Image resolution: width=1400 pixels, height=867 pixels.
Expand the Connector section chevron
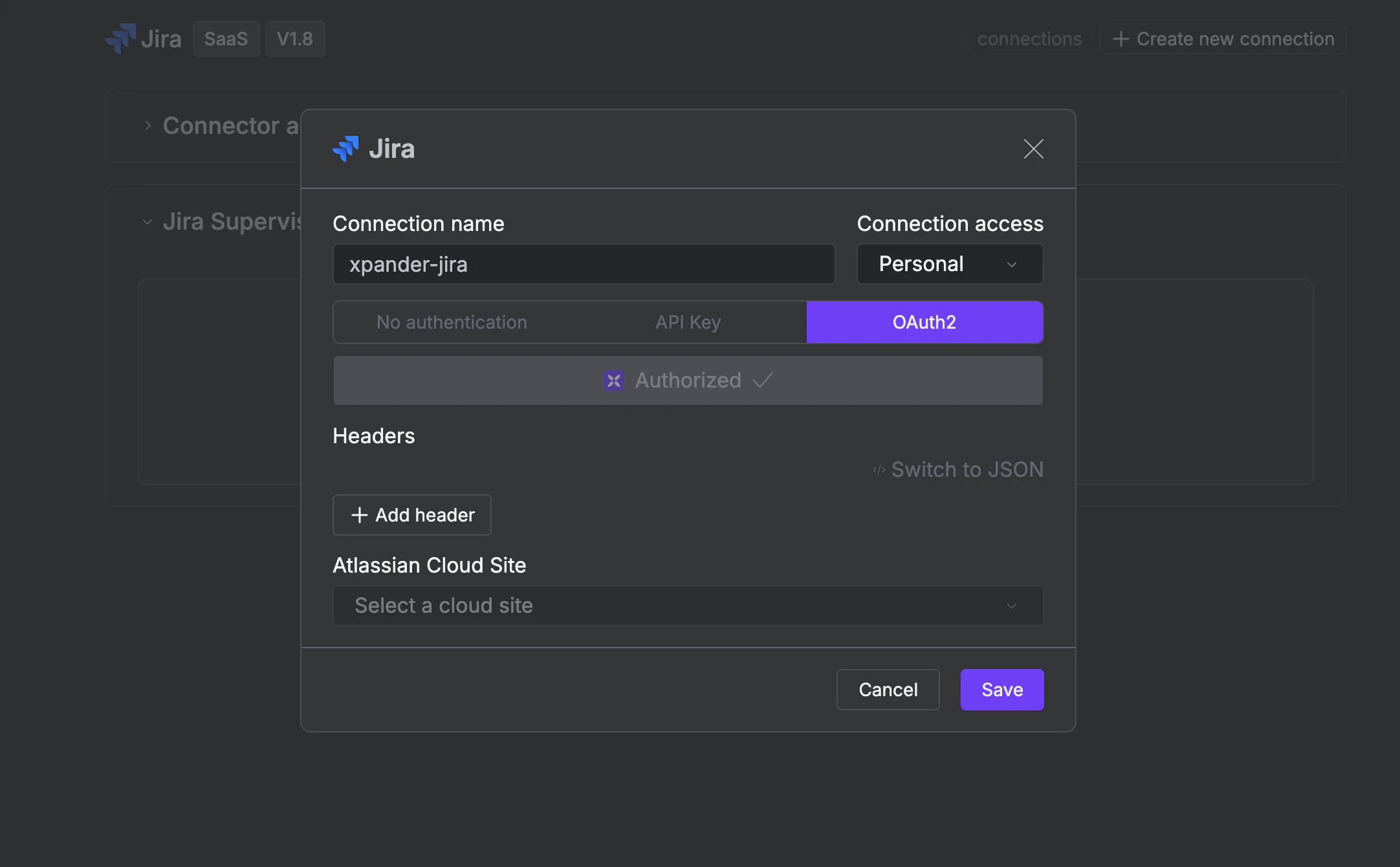coord(148,126)
